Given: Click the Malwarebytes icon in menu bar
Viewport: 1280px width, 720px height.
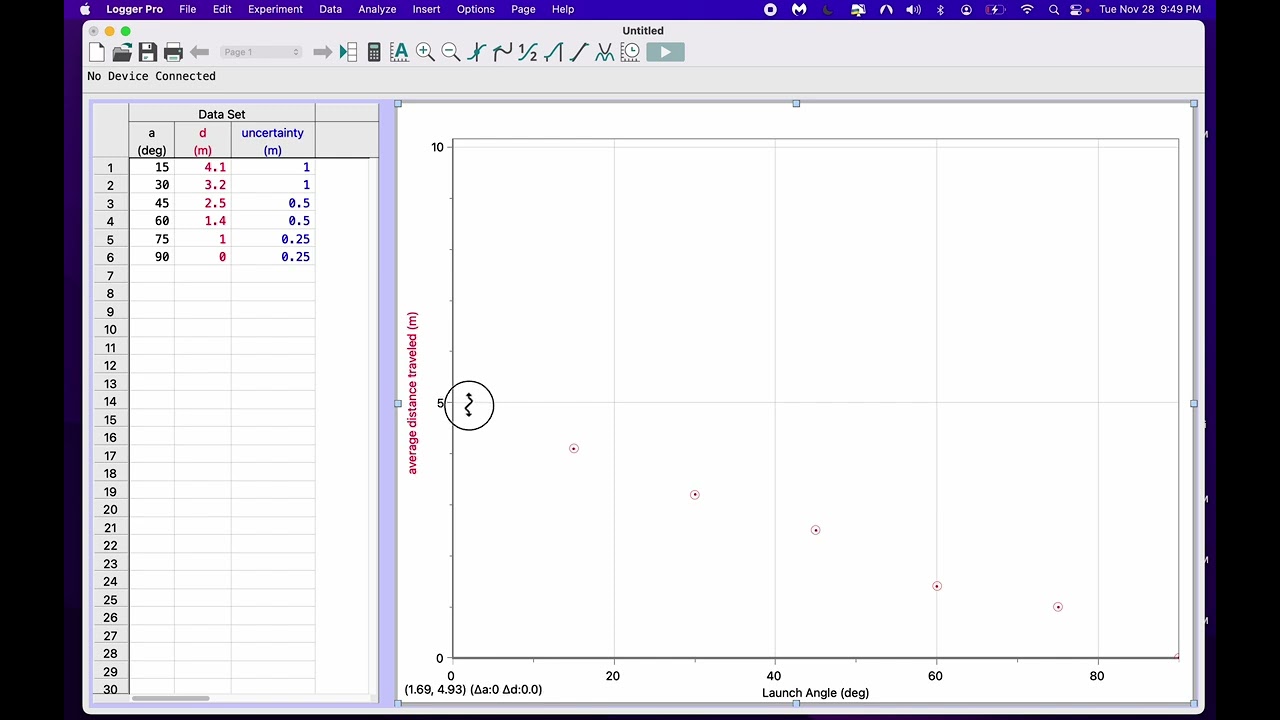Looking at the screenshot, I should tap(799, 9).
